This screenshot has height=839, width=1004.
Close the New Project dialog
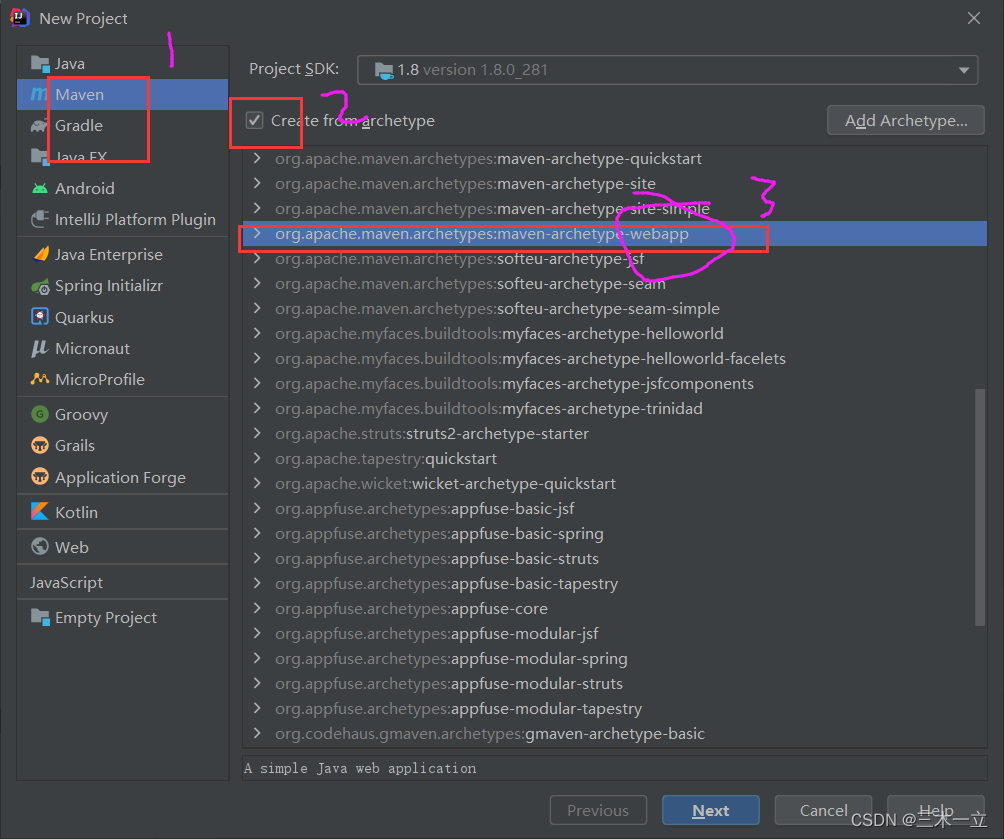pos(973,18)
